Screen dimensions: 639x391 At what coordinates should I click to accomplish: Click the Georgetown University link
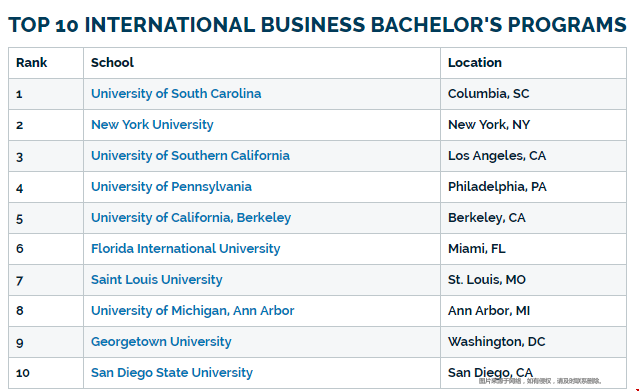(x=161, y=342)
